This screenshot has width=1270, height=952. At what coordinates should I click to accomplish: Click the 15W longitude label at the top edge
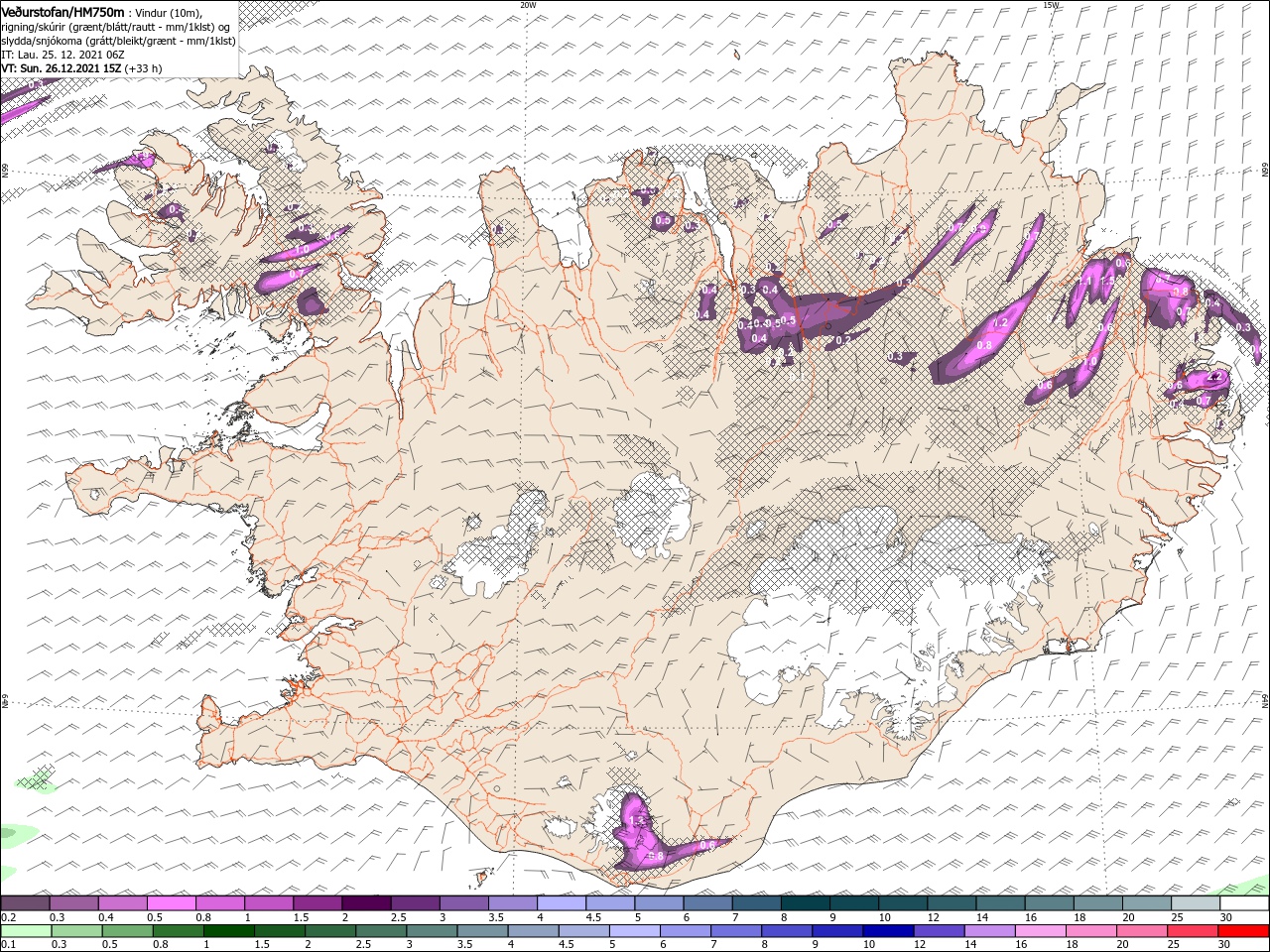point(1051,4)
